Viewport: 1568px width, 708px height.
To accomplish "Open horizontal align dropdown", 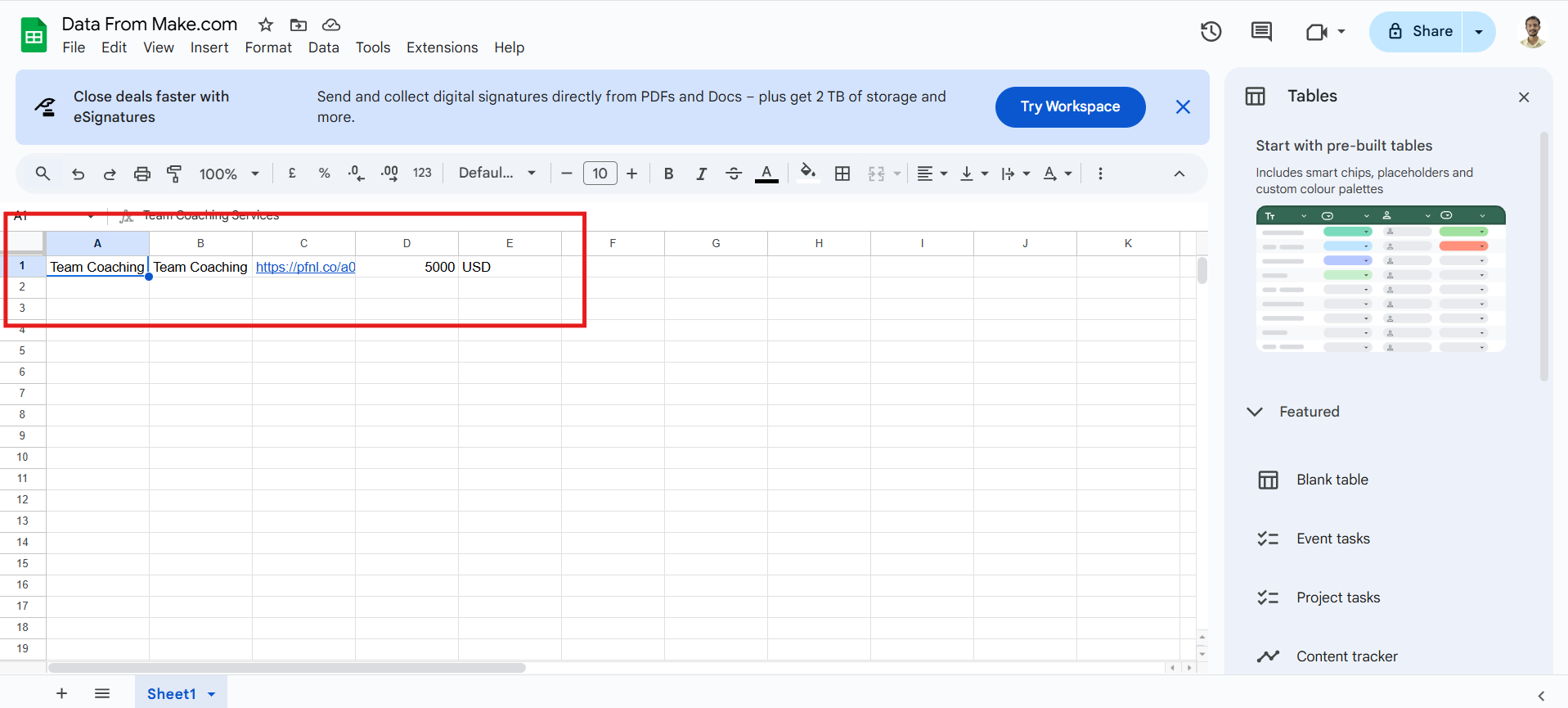I will pyautogui.click(x=932, y=174).
